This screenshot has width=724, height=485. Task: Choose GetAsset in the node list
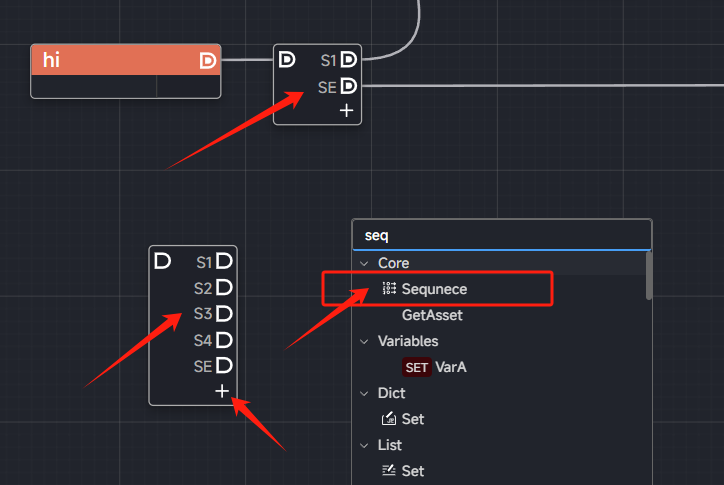[x=432, y=315]
